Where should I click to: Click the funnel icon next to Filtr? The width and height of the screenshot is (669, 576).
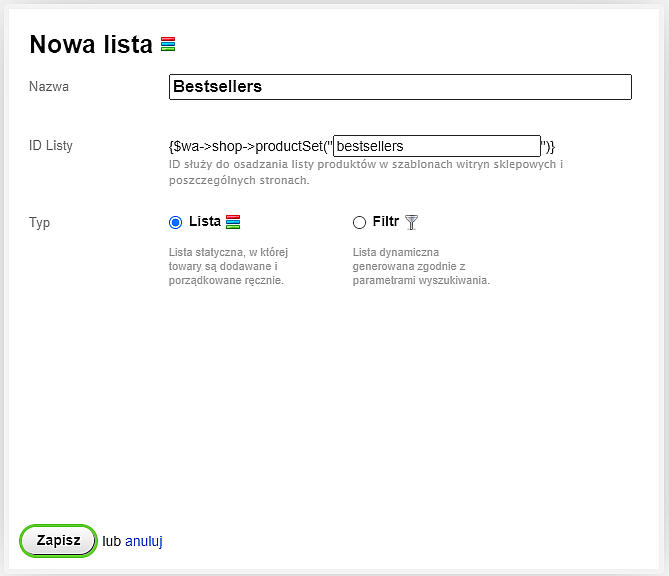click(x=411, y=222)
